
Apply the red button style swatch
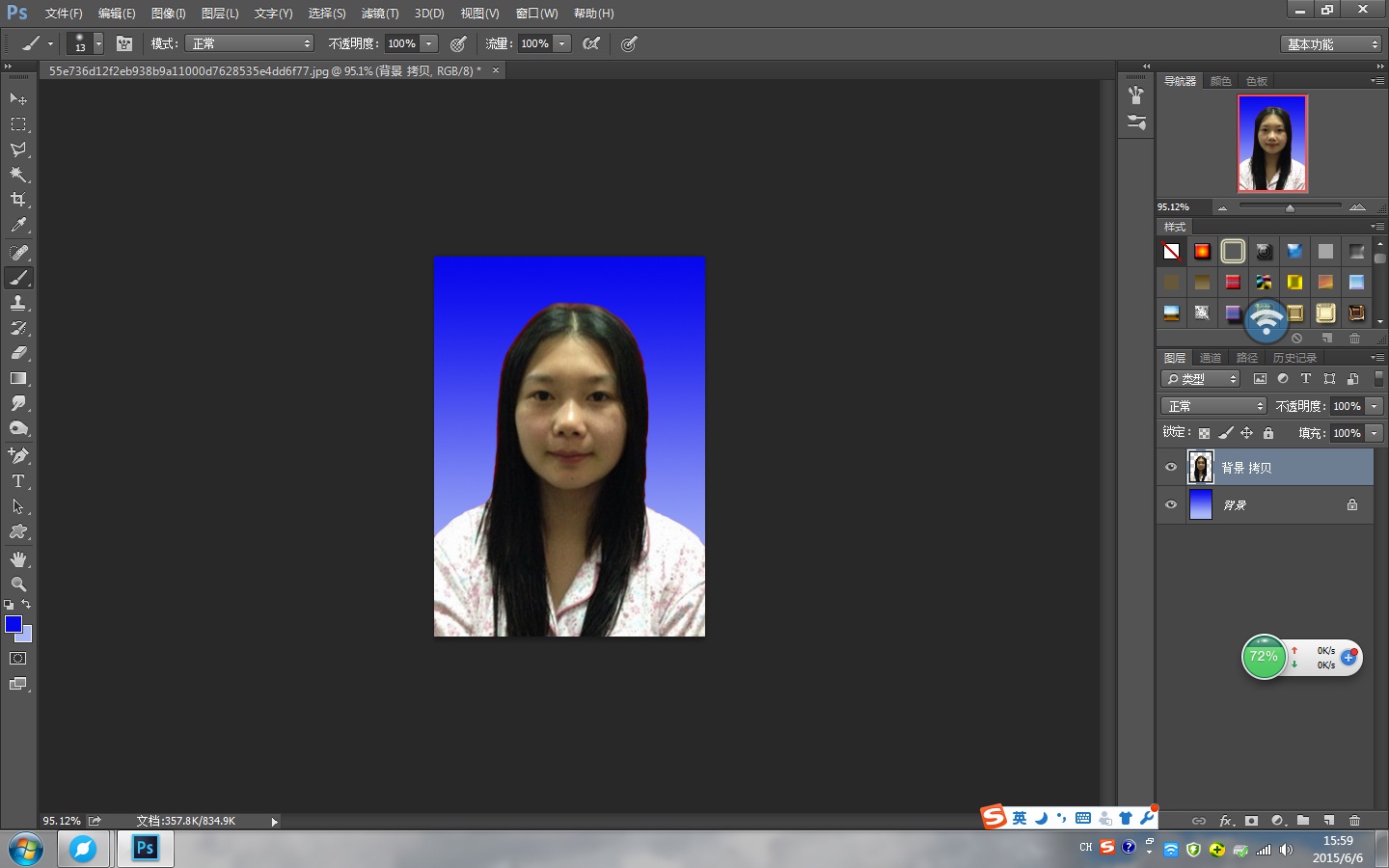tap(1233, 282)
